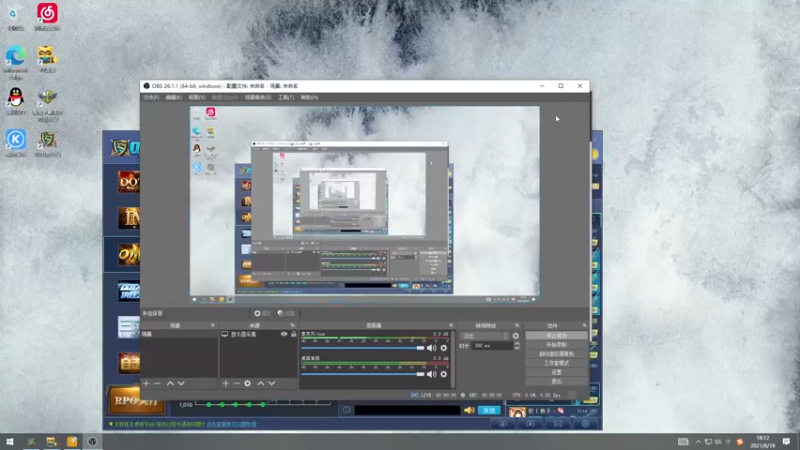Open Microsoft Edge desktop shortcut
Viewport: 800px width, 450px height.
click(x=15, y=62)
